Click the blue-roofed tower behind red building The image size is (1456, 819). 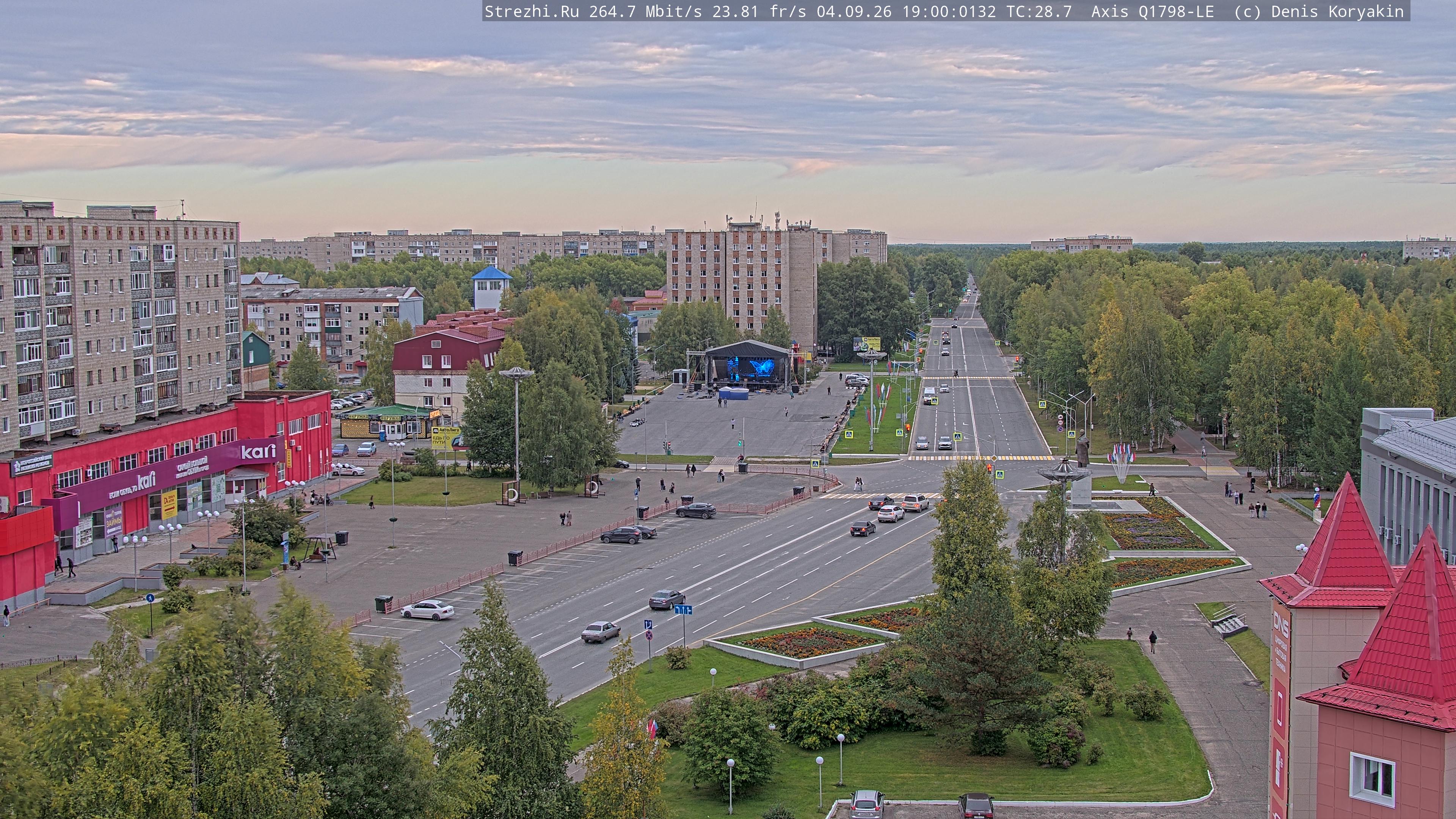(x=491, y=287)
